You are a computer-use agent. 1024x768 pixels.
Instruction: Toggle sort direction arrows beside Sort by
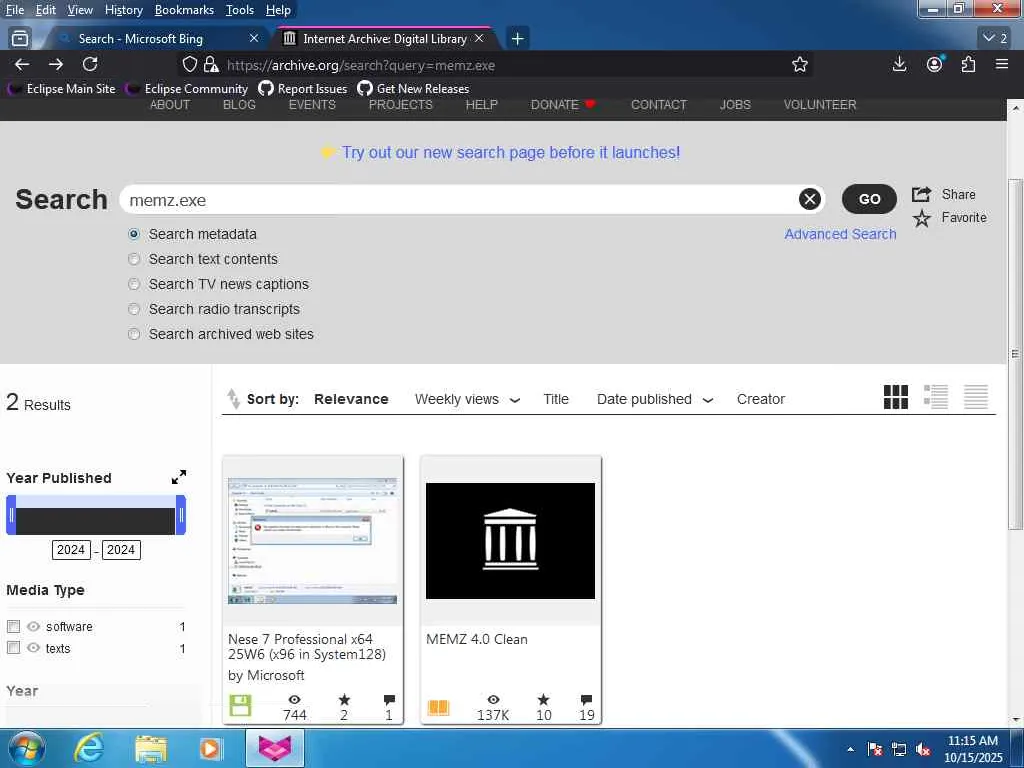point(233,398)
